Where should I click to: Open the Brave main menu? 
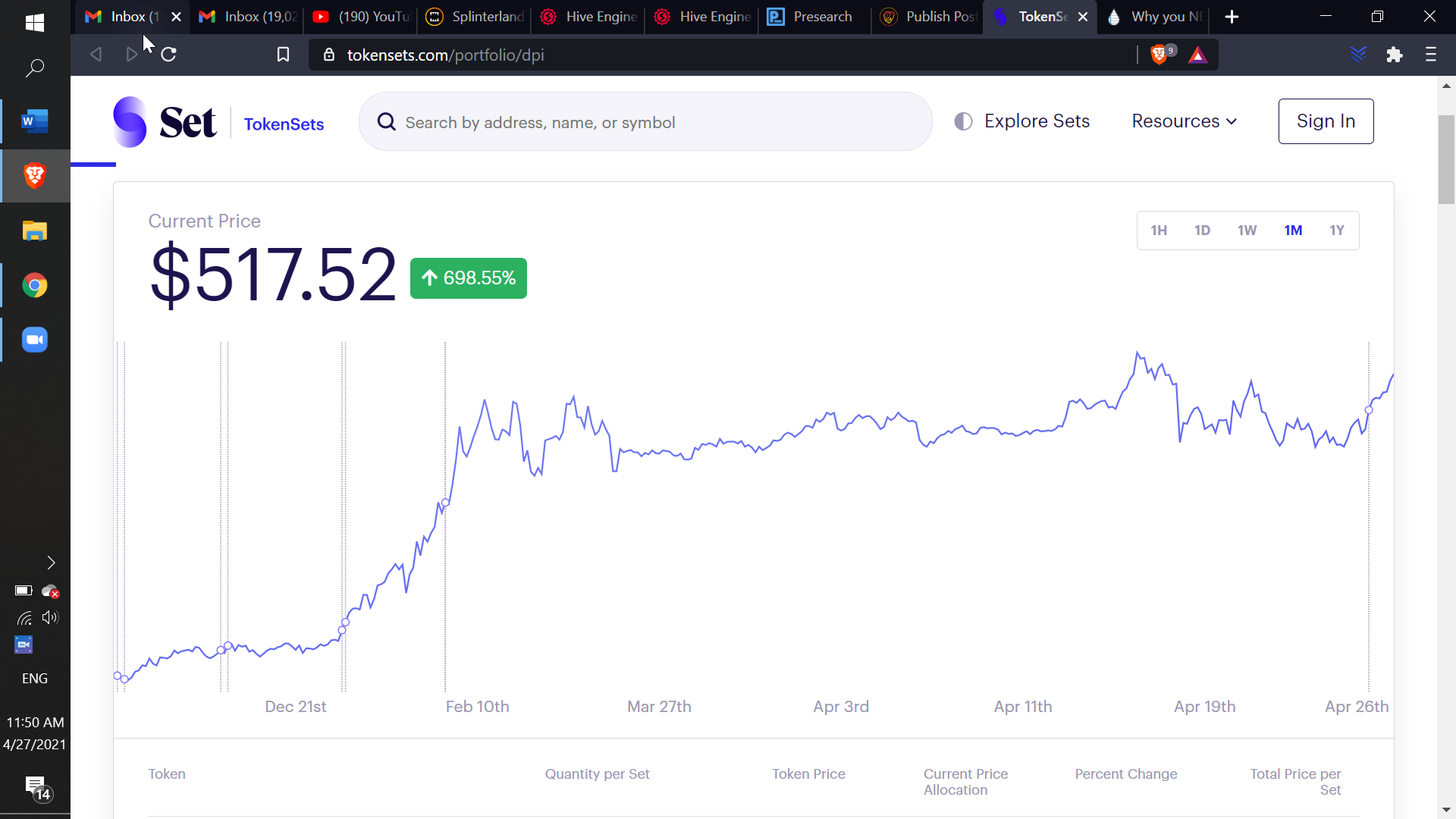[1431, 55]
